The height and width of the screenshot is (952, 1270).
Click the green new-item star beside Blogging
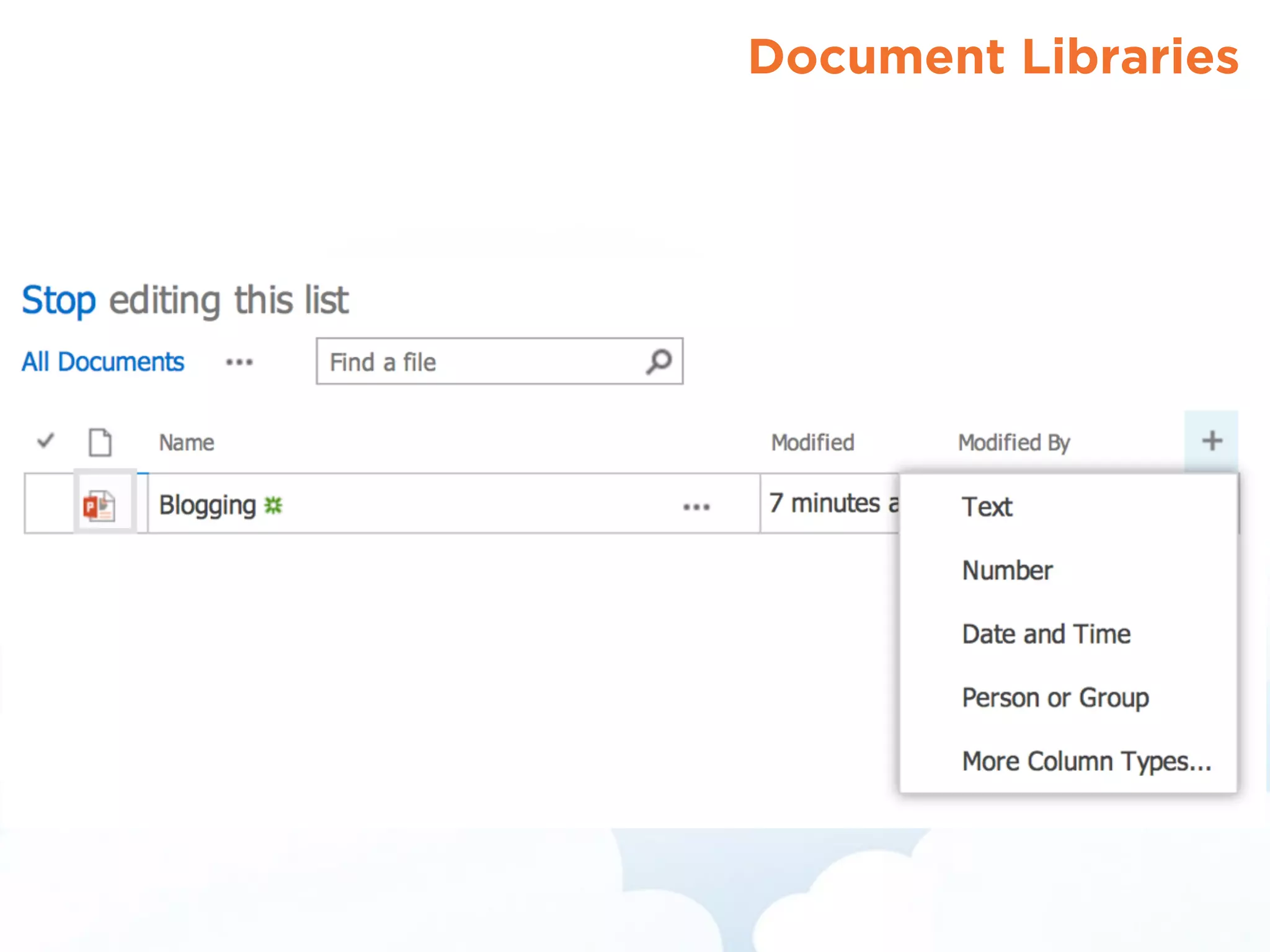(273, 505)
